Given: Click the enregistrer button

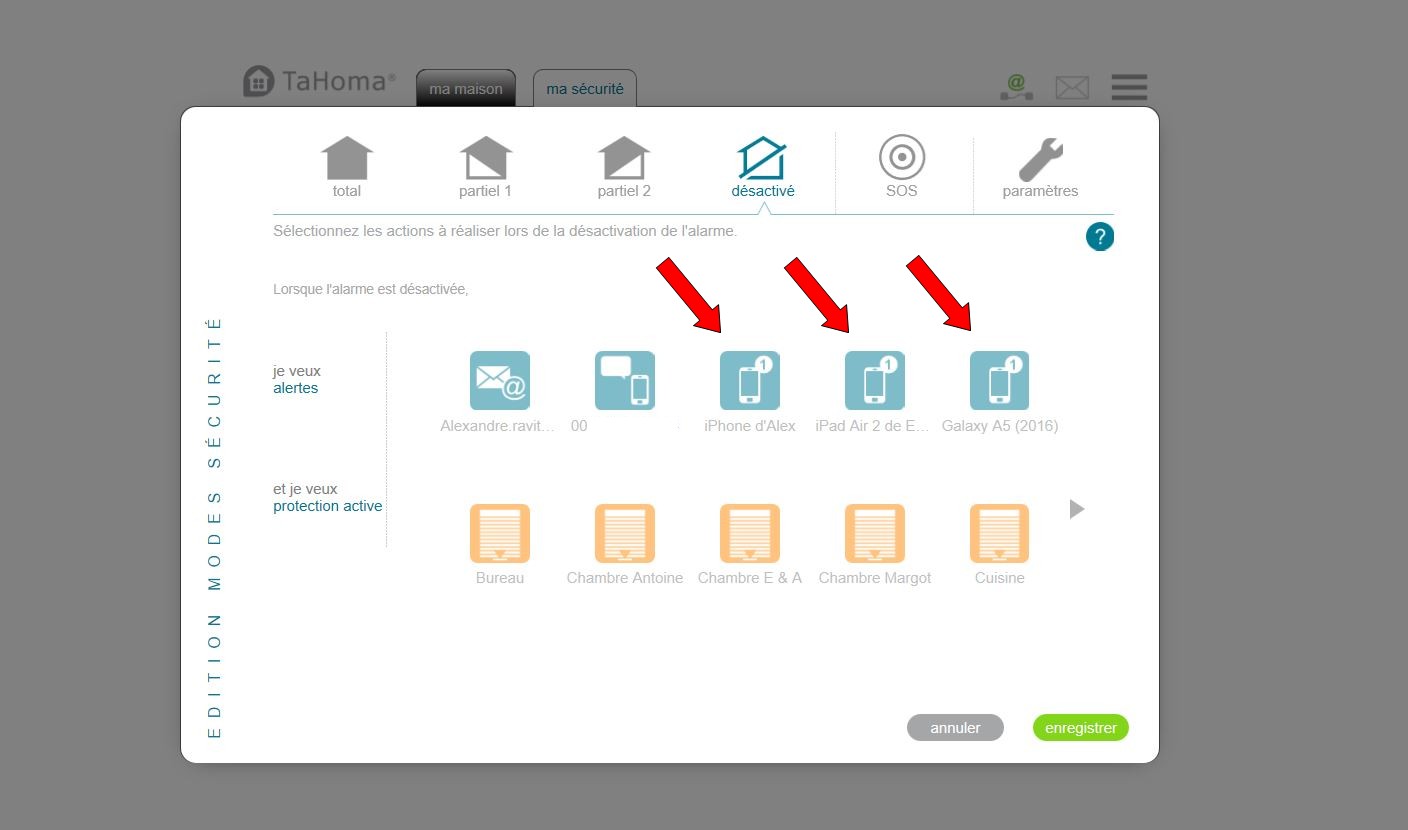Looking at the screenshot, I should pos(1081,728).
